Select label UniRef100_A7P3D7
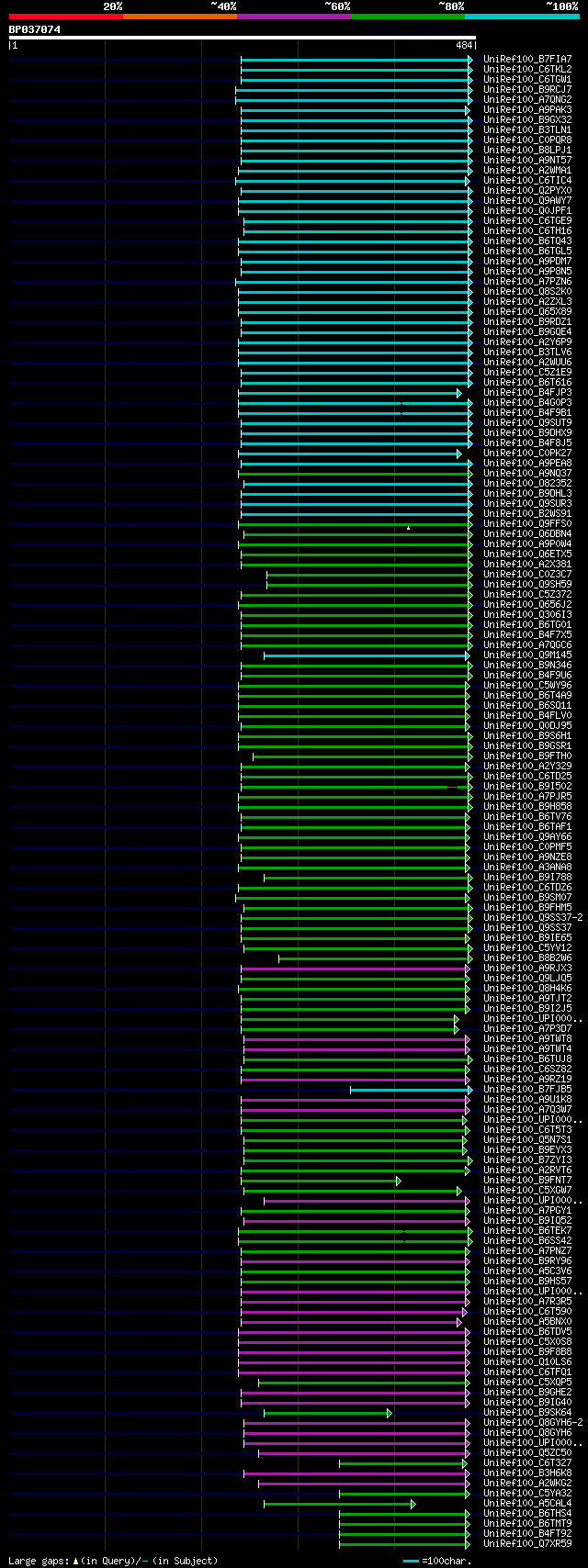The height and width of the screenshot is (1568, 588). point(527,1029)
